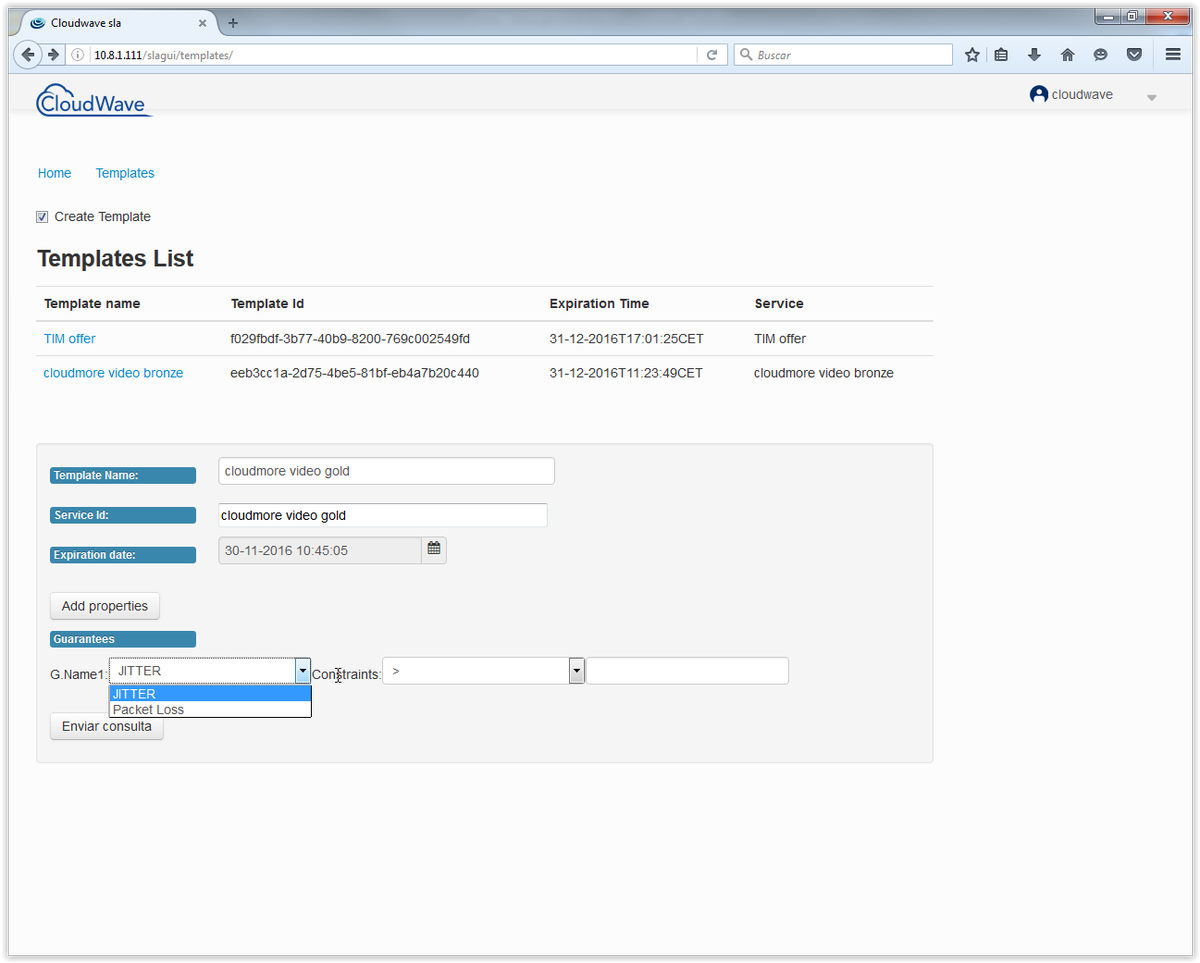
Task: Click the Guarantees label
Action: click(x=123, y=639)
